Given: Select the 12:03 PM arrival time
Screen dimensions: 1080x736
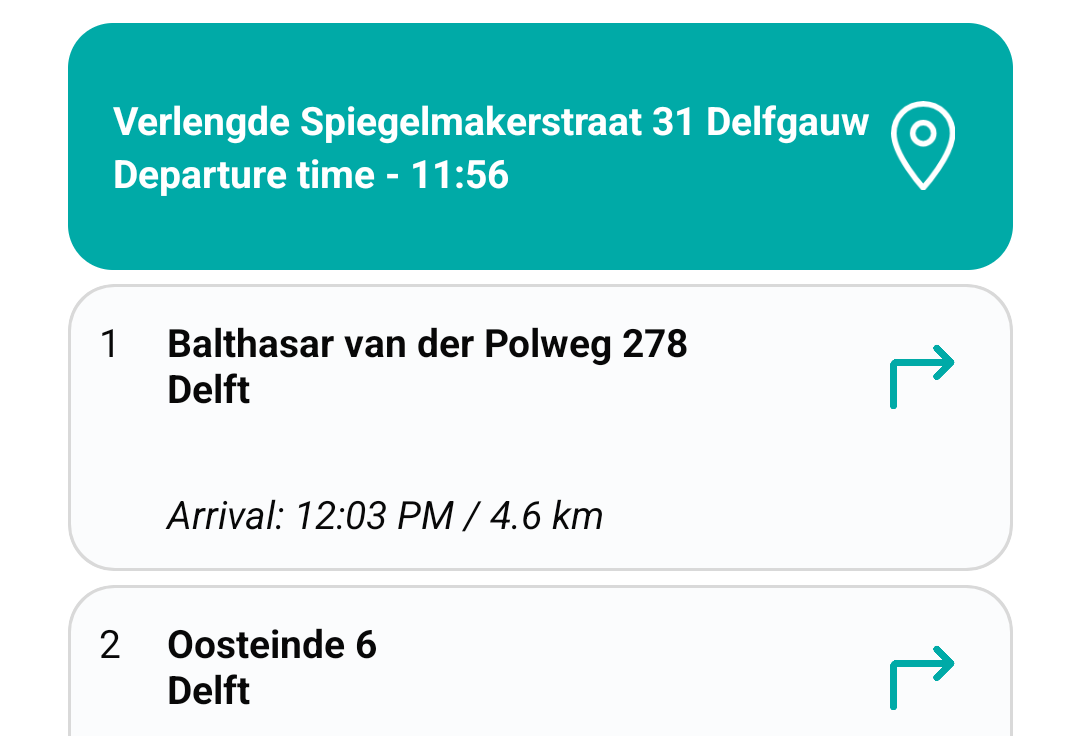Looking at the screenshot, I should point(369,516).
